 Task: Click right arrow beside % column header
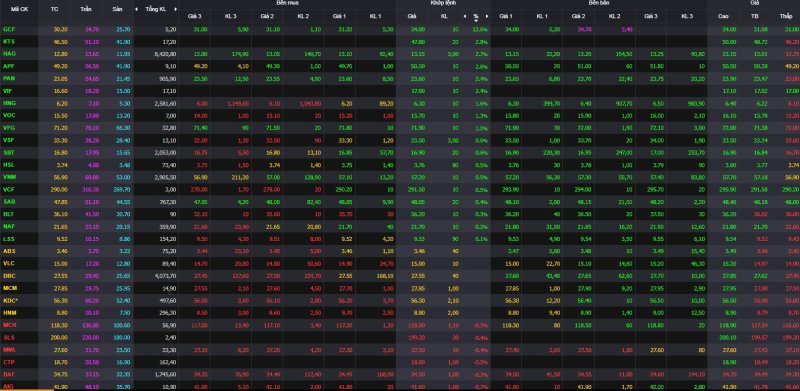pyautogui.click(x=487, y=16)
